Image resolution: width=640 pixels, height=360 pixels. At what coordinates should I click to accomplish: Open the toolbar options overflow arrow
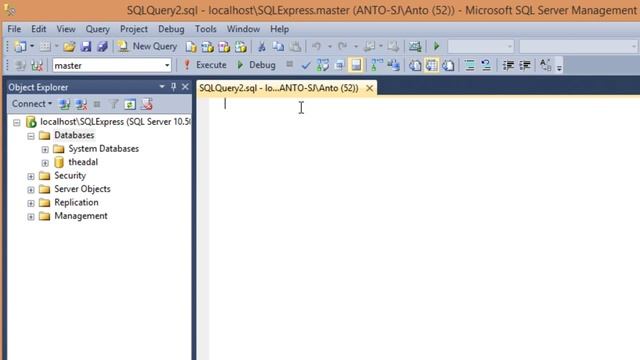click(559, 68)
